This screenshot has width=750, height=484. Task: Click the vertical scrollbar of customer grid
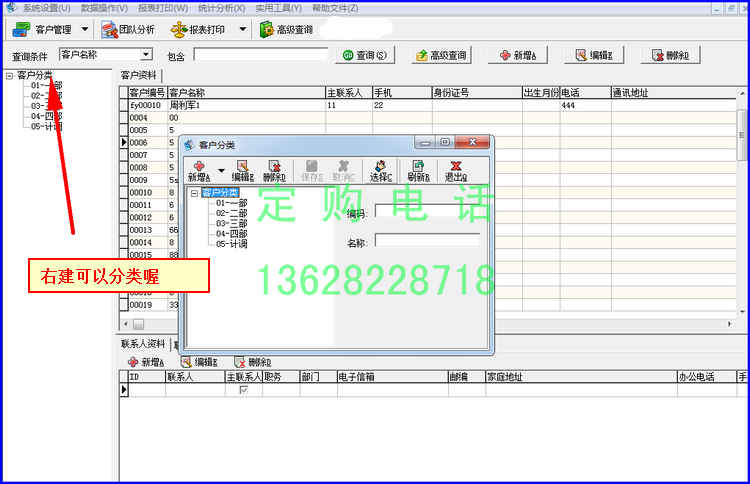[x=742, y=135]
